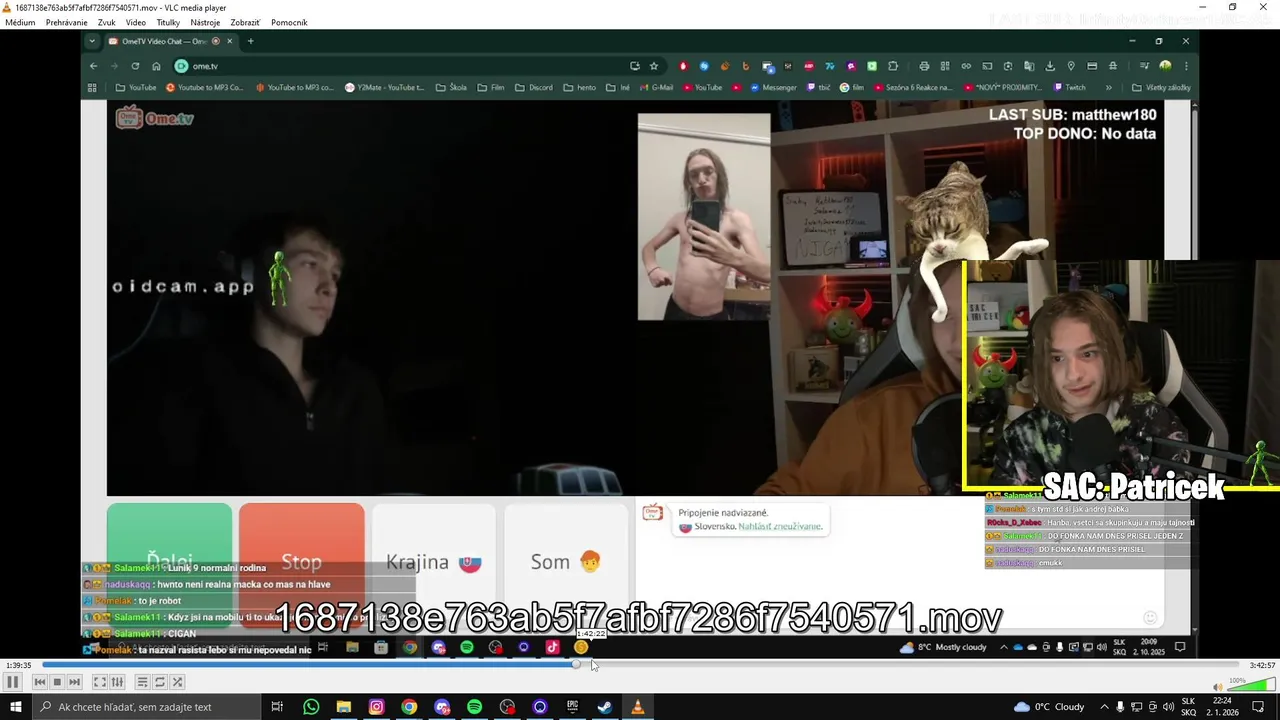Screen dimensions: 1280x720
Task: Open Instagram from the taskbar
Action: 376,707
